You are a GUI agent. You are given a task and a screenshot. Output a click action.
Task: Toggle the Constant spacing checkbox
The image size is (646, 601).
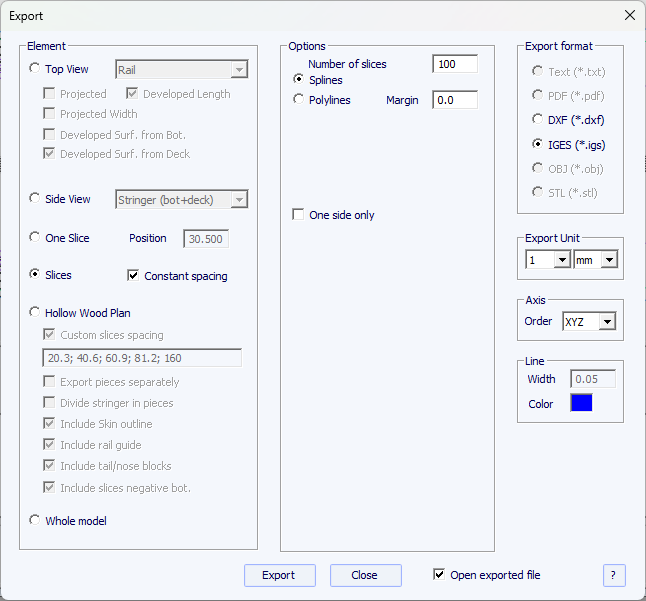tap(134, 276)
